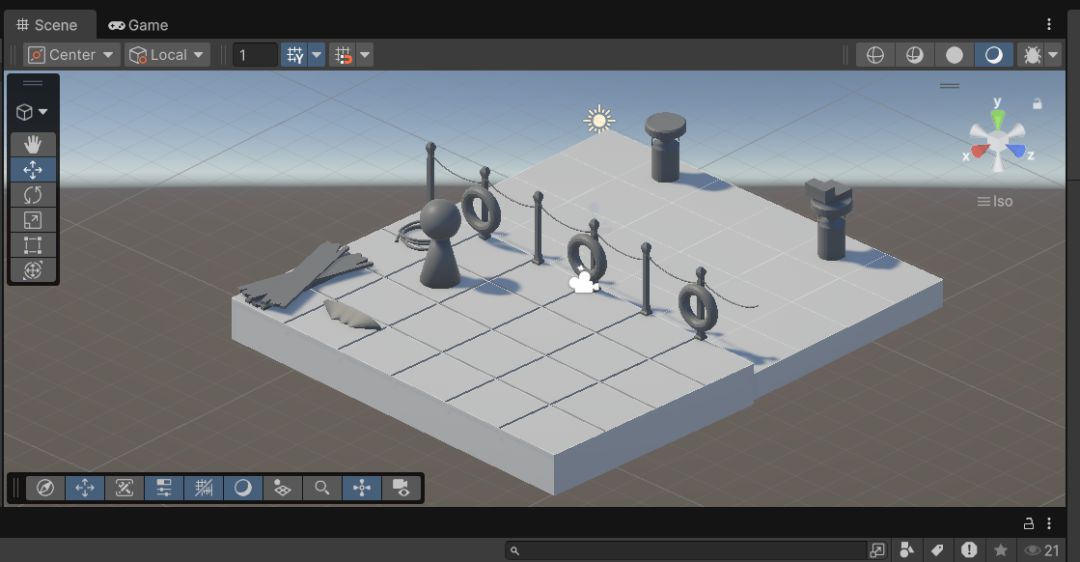Switch to the Scene tab
Screen dimensions: 1080x562
pyautogui.click(x=47, y=25)
